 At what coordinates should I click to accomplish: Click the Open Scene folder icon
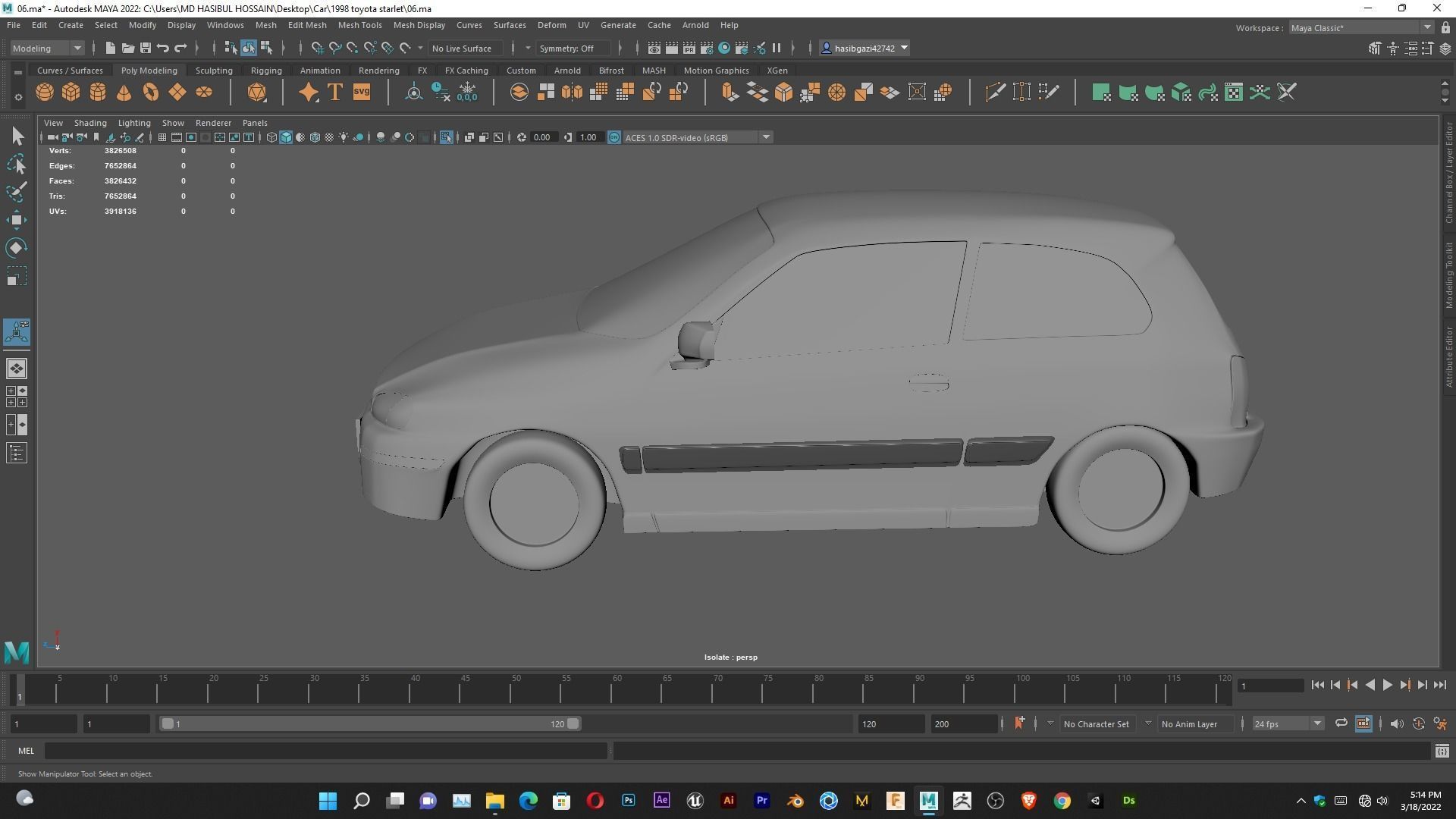coord(127,48)
